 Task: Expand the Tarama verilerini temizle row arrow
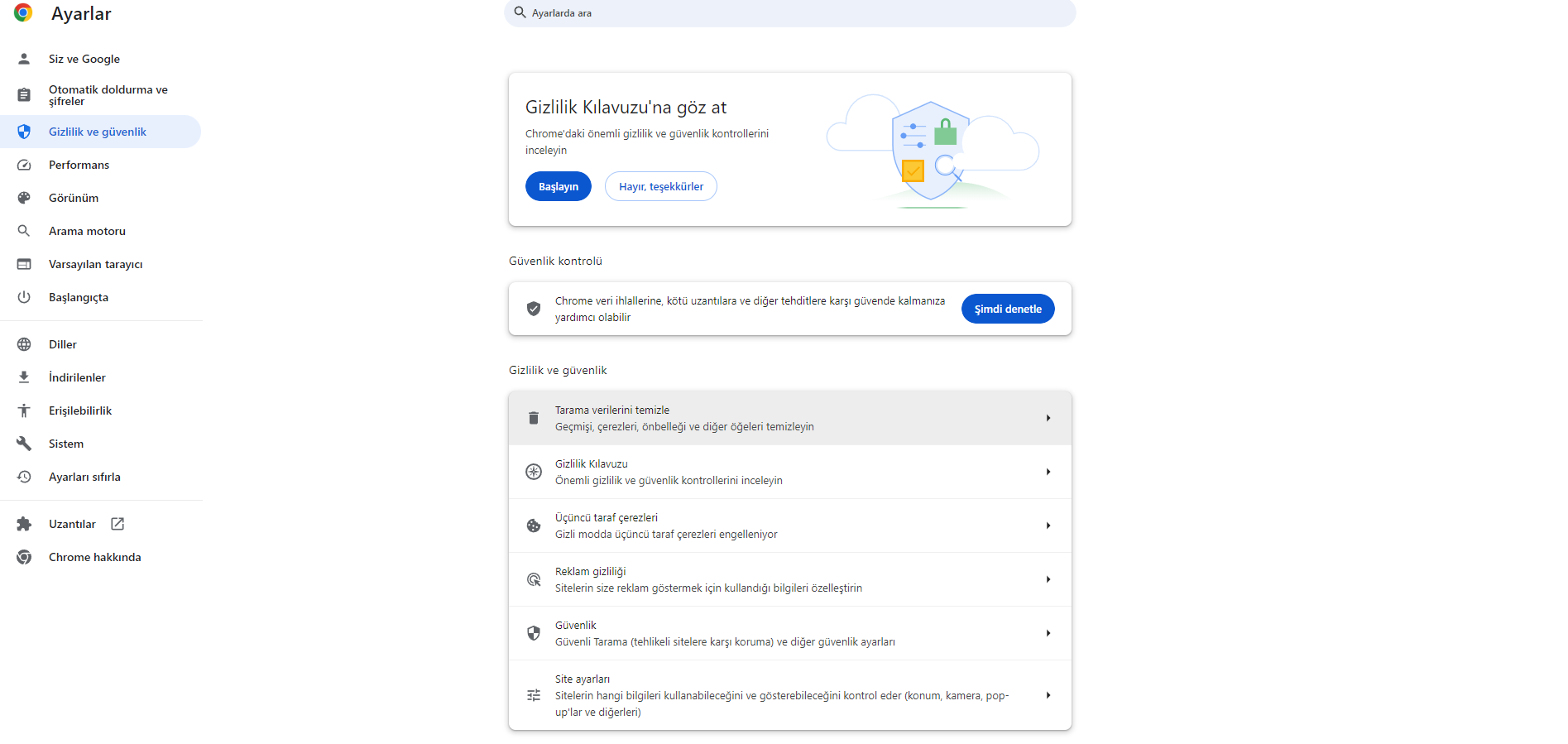tap(1048, 418)
